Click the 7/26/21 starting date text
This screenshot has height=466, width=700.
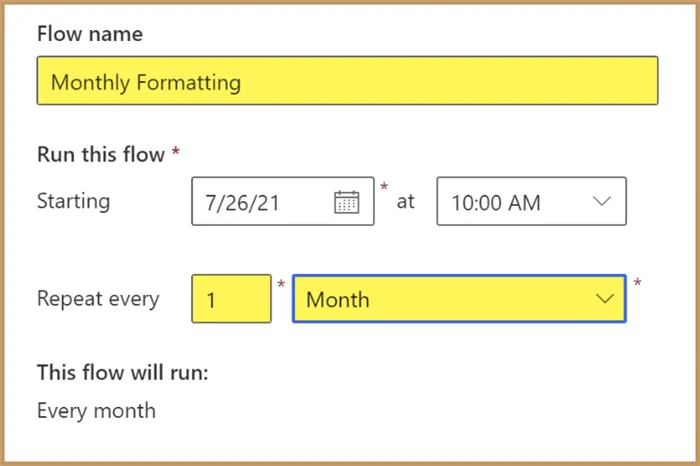pos(242,203)
